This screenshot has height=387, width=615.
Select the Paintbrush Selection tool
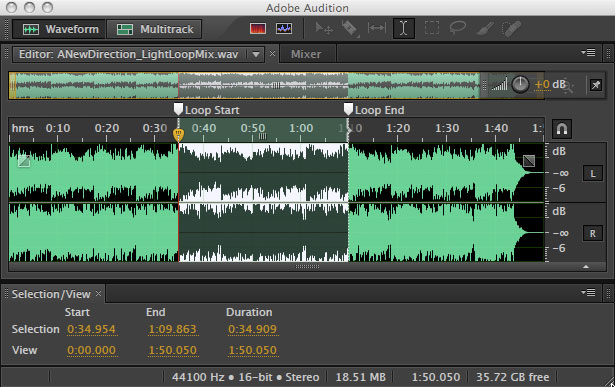(x=485, y=29)
